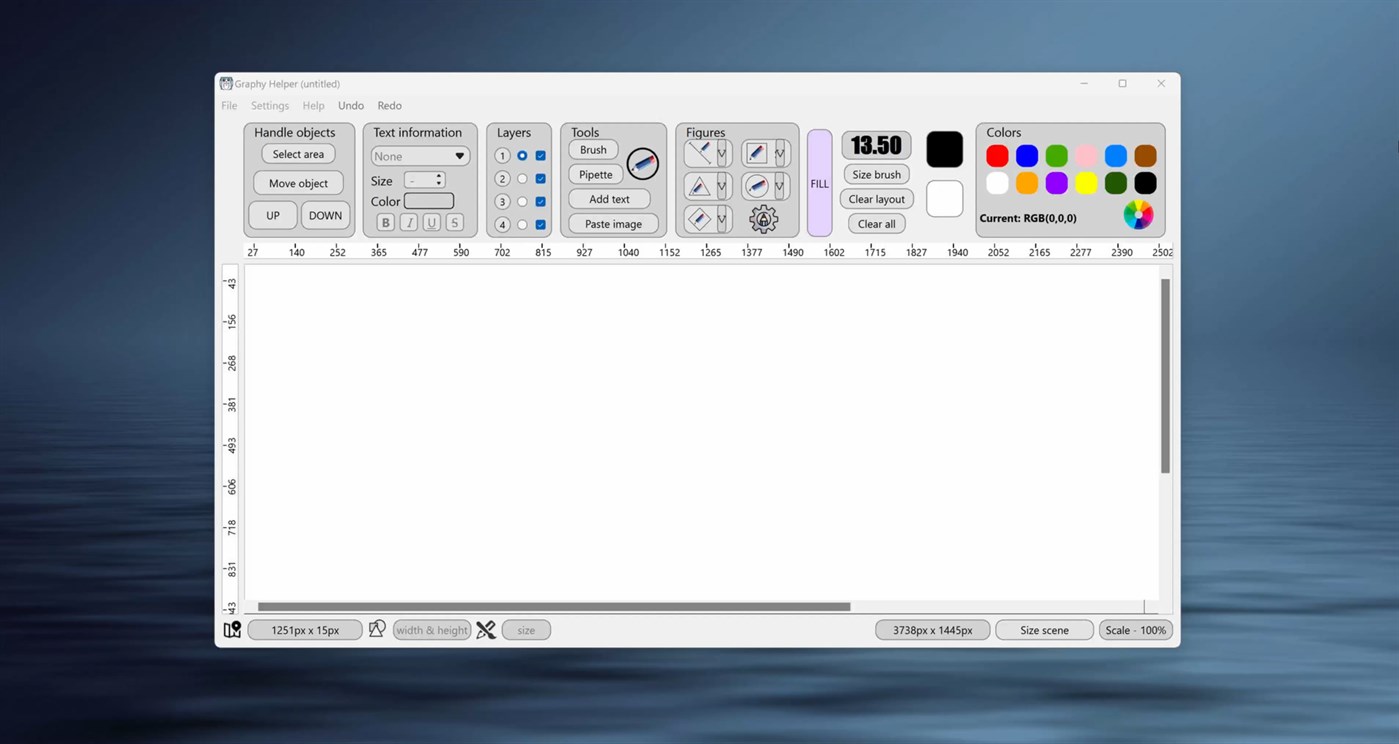1399x744 pixels.
Task: Click the round brush preview icon
Action: [x=642, y=162]
